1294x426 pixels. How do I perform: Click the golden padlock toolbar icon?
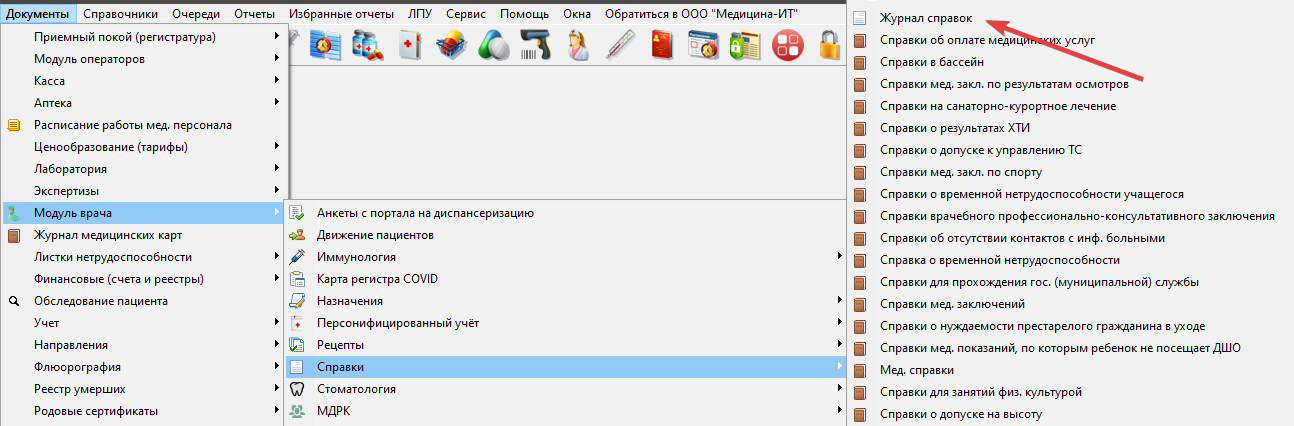(x=831, y=46)
